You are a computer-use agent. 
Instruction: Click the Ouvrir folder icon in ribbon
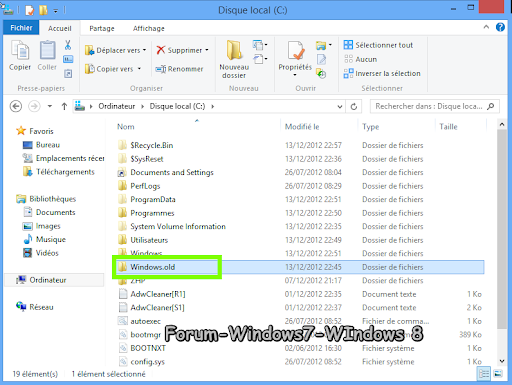click(321, 45)
